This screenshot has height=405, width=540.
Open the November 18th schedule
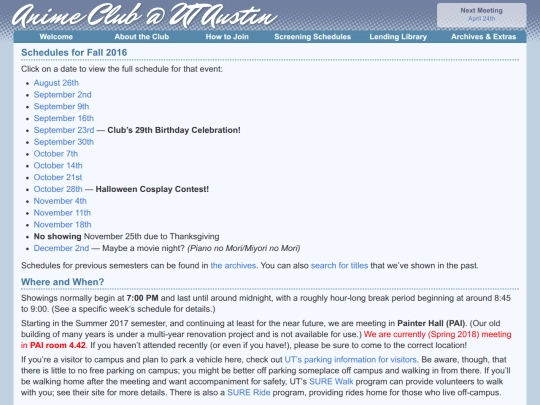[62, 225]
